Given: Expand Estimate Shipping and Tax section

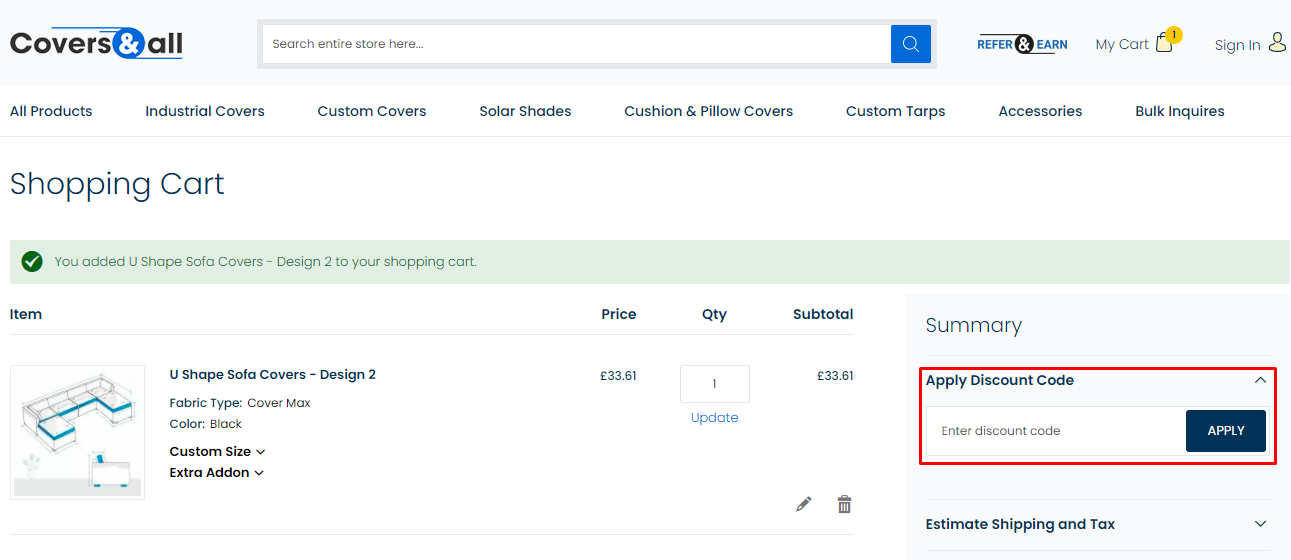Looking at the screenshot, I should (1260, 524).
